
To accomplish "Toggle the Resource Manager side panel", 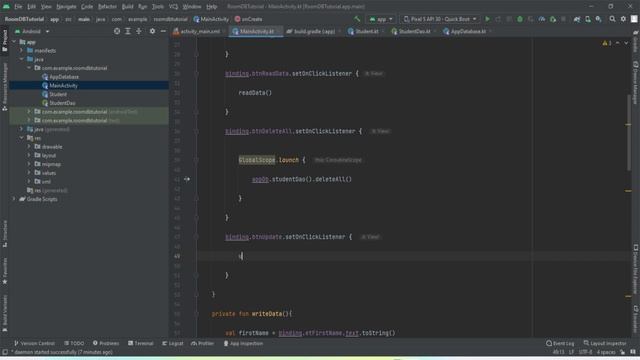I will click(x=4, y=87).
